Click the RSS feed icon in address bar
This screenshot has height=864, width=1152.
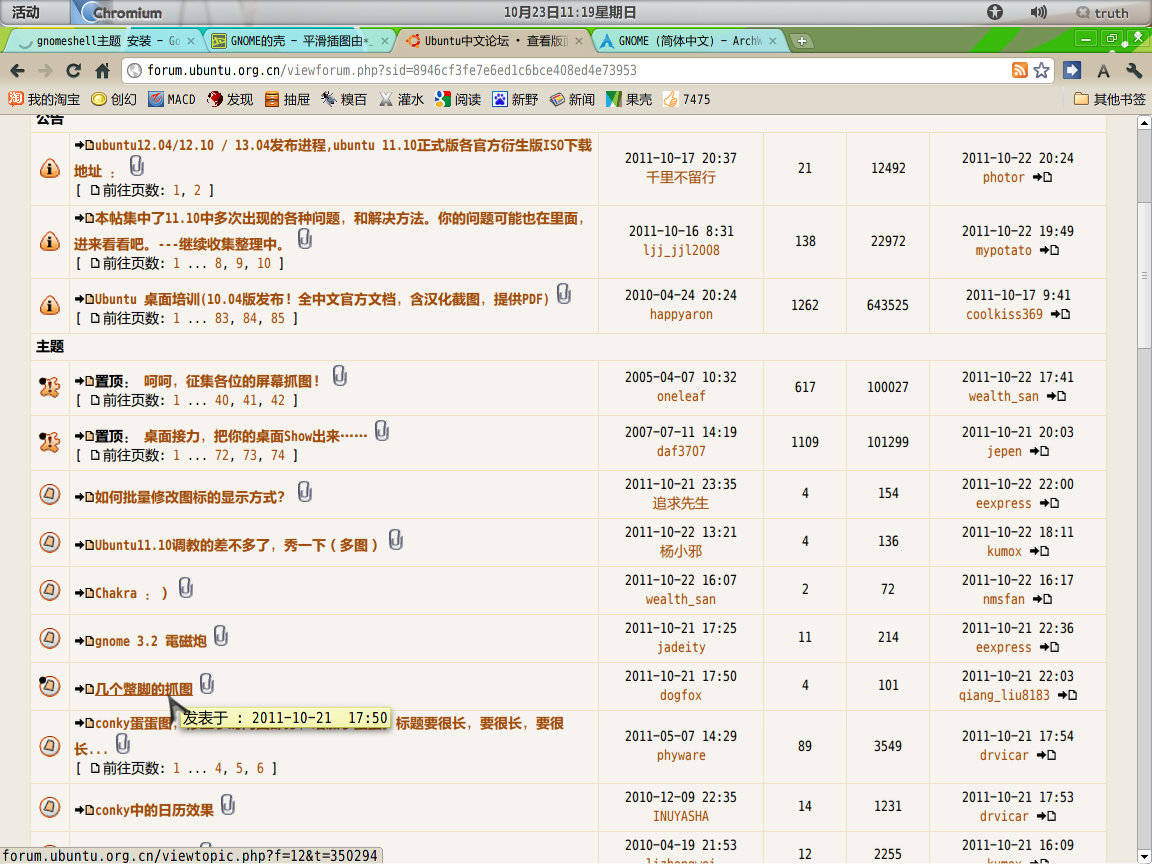click(1020, 70)
